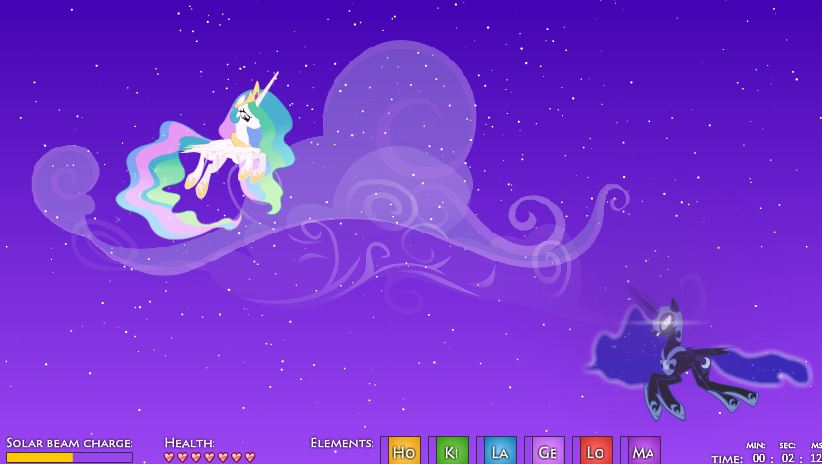Click Princess Celestia character sprite
This screenshot has height=464, width=822.
207,155
